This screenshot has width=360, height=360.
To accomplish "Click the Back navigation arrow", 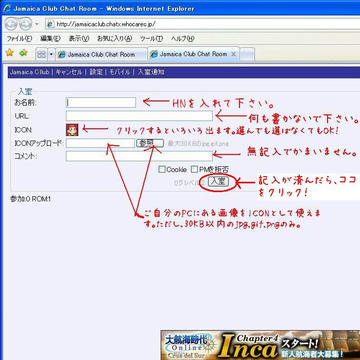I will point(11,24).
